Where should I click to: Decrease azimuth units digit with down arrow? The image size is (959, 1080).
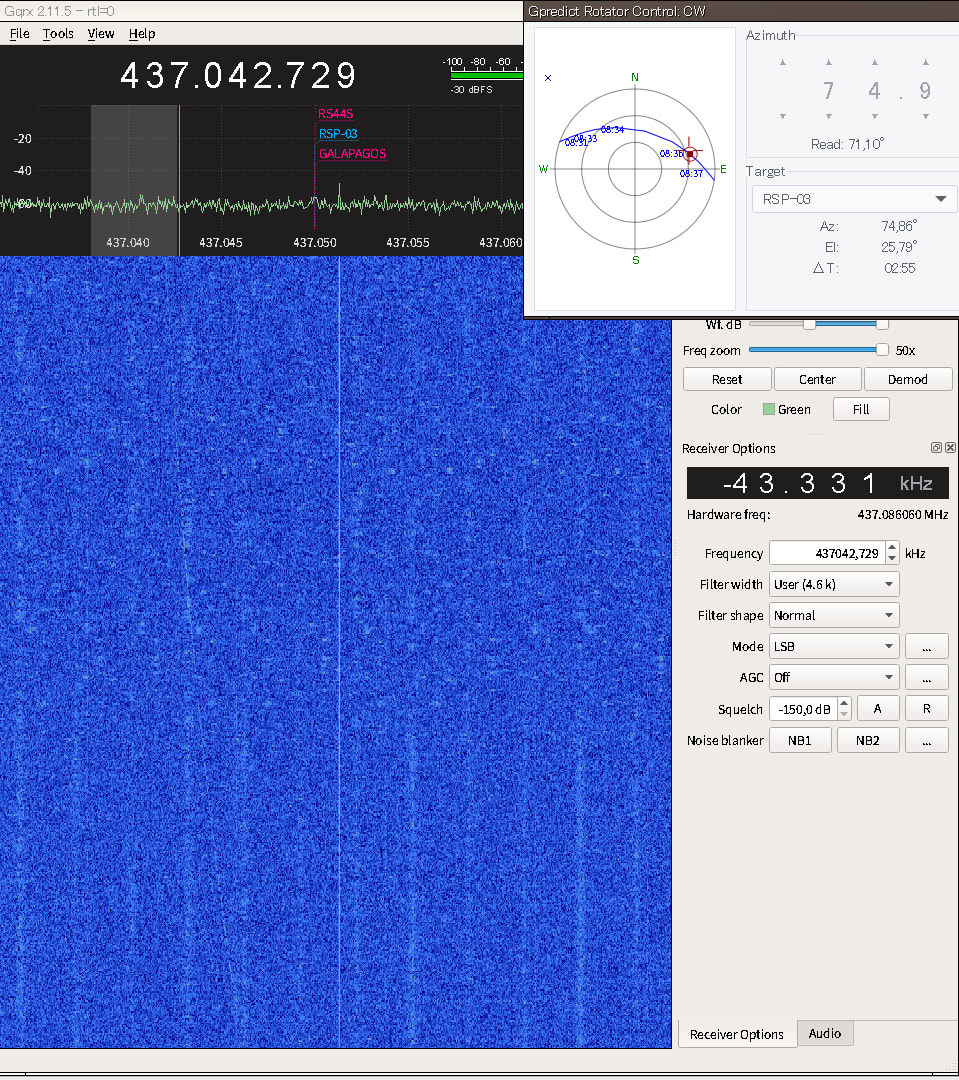[874, 116]
